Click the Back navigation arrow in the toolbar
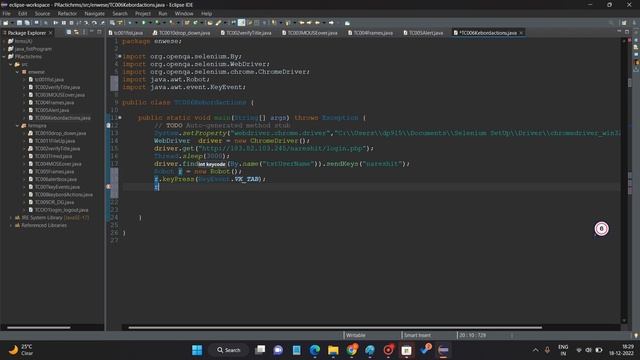The image size is (640, 360). [317, 23]
